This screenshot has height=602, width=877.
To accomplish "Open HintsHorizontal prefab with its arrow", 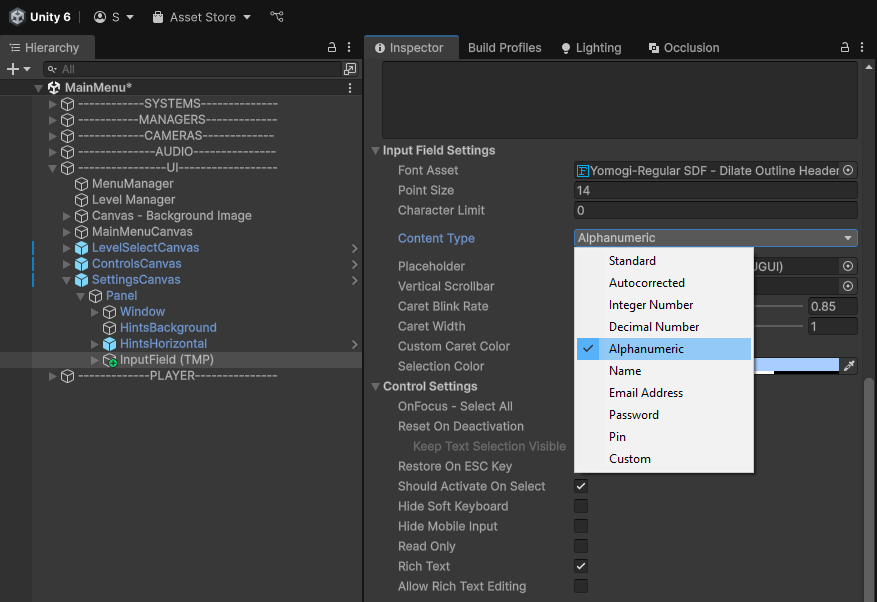I will [355, 344].
